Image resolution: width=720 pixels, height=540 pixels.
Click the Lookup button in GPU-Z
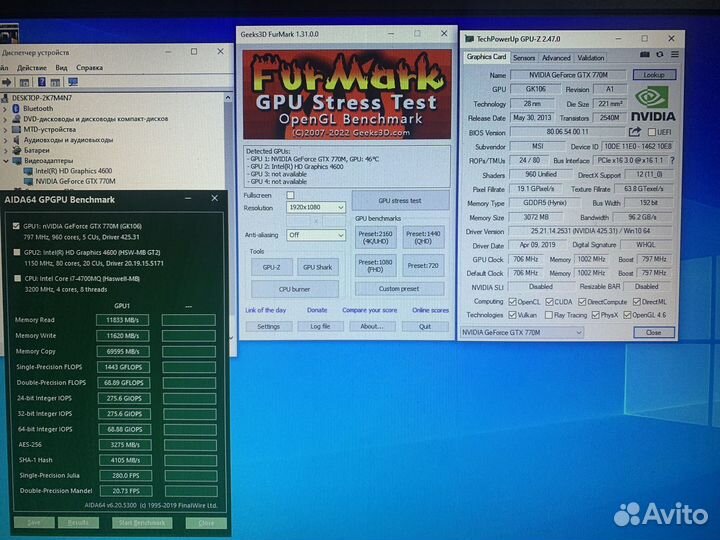[654, 74]
